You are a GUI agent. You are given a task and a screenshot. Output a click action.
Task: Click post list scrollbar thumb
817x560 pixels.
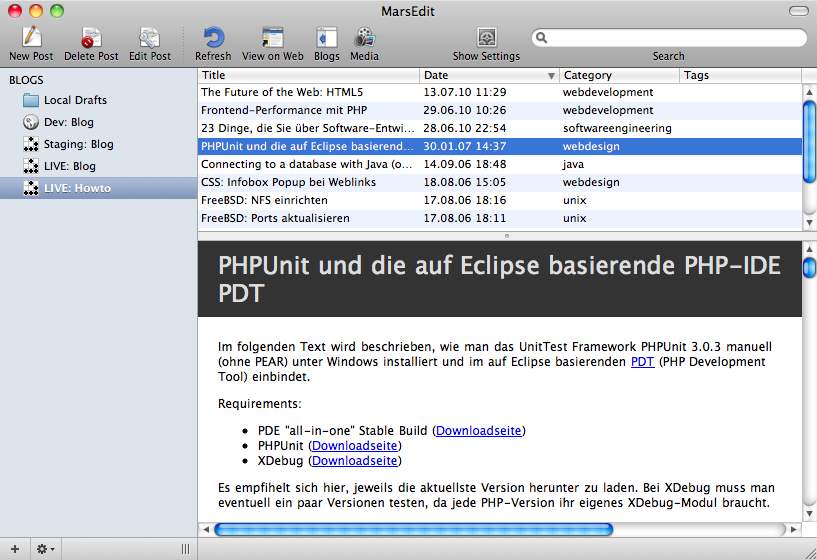click(x=809, y=142)
